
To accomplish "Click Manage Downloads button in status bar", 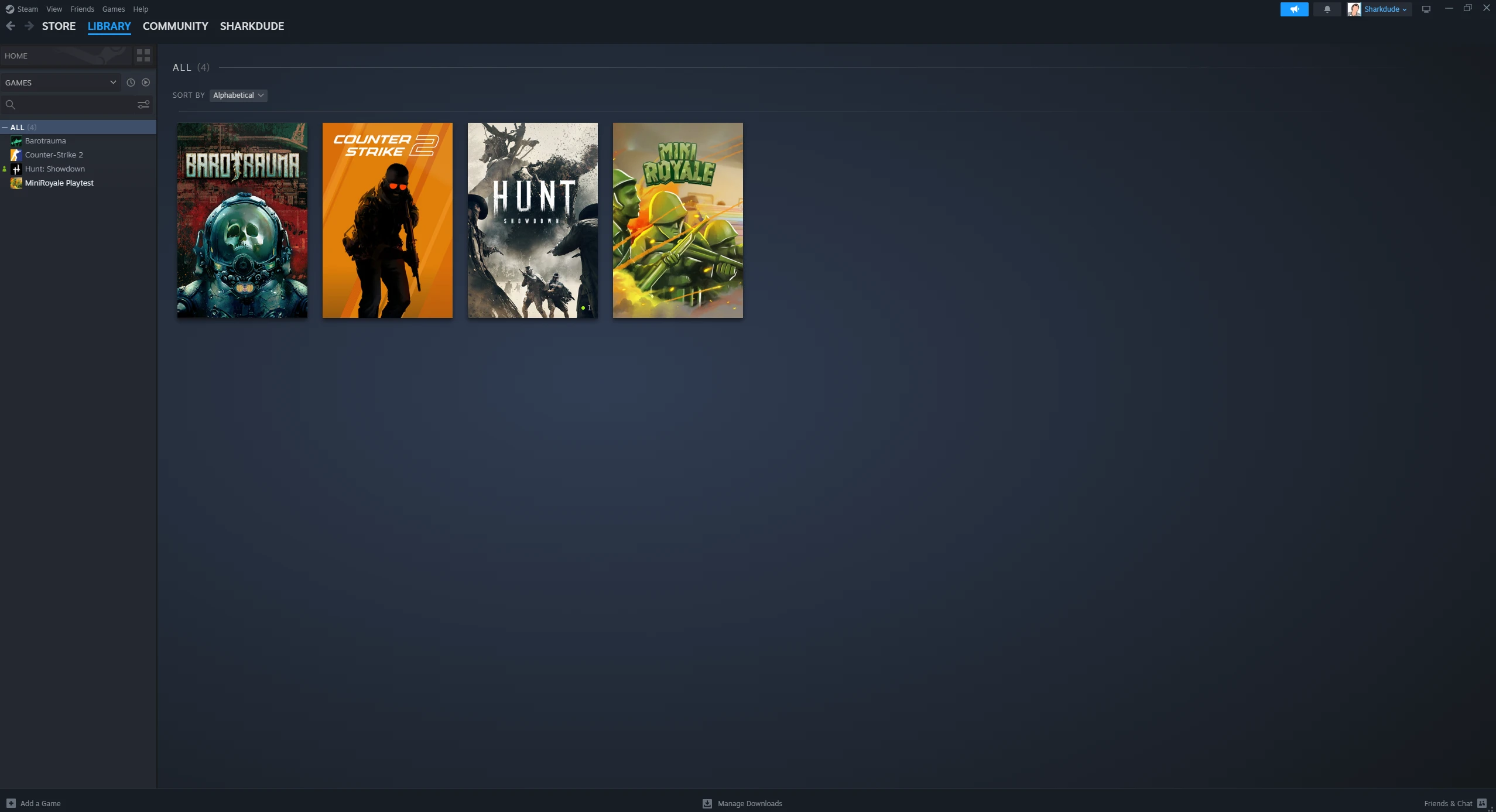I will tap(743, 803).
